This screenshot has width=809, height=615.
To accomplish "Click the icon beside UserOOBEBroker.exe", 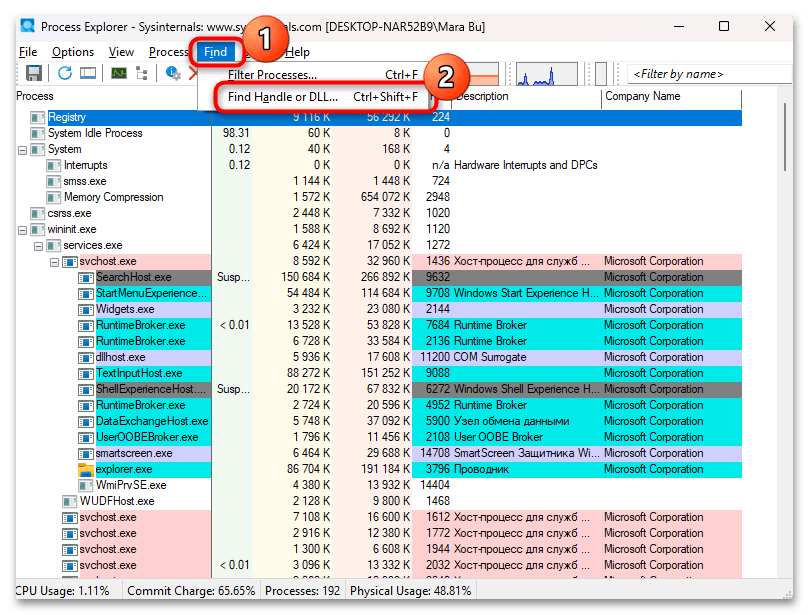I will coord(86,438).
